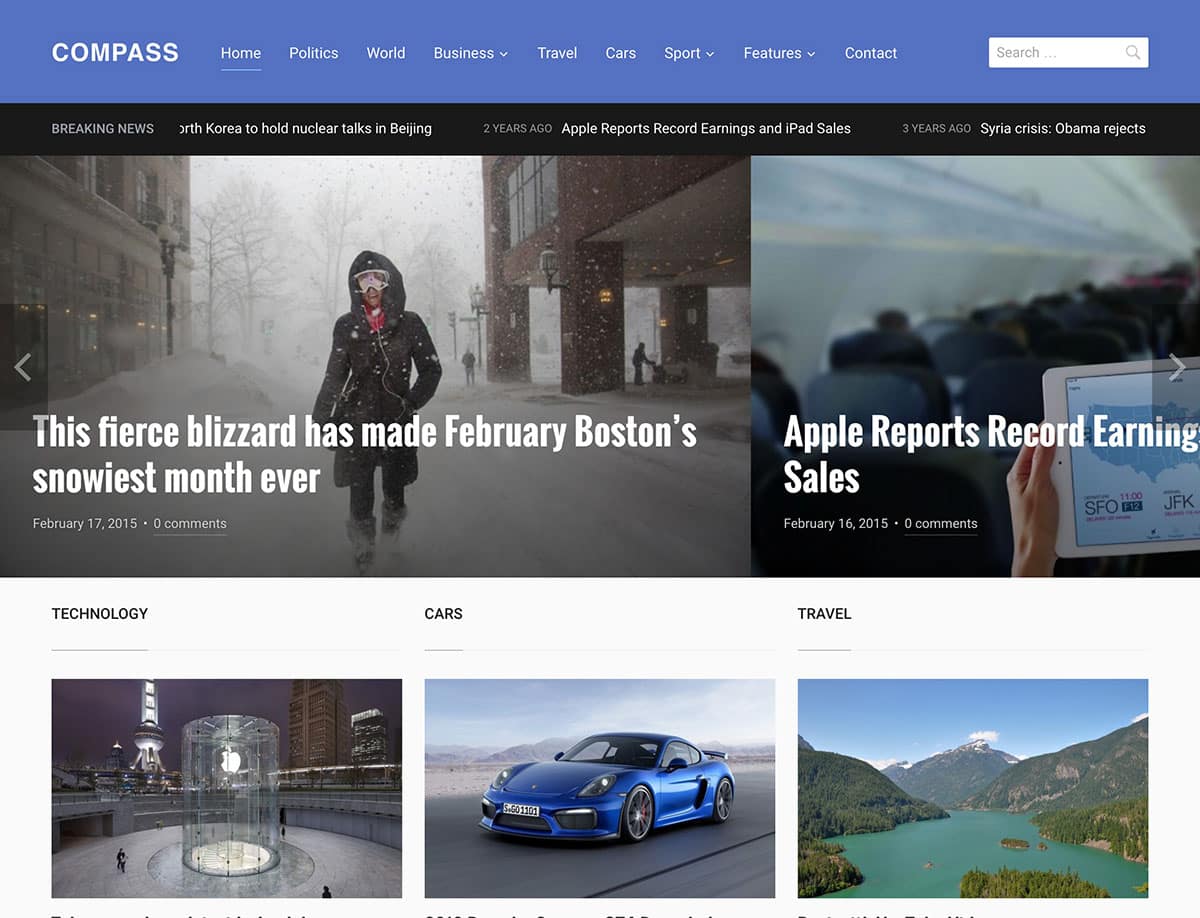Open mountain lake travel thumbnail
This screenshot has width=1200, height=918.
[x=973, y=788]
